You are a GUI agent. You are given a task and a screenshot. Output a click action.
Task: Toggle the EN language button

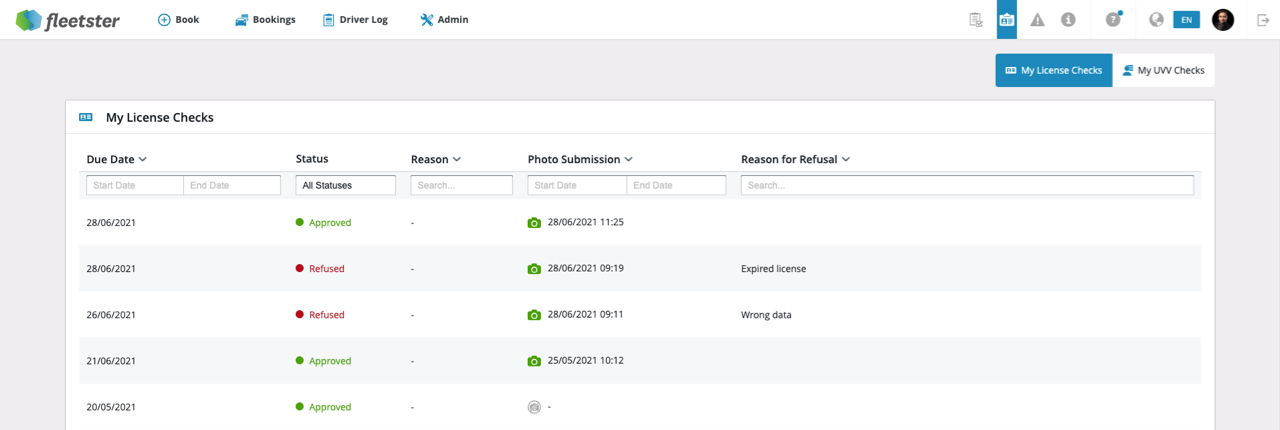[1186, 19]
